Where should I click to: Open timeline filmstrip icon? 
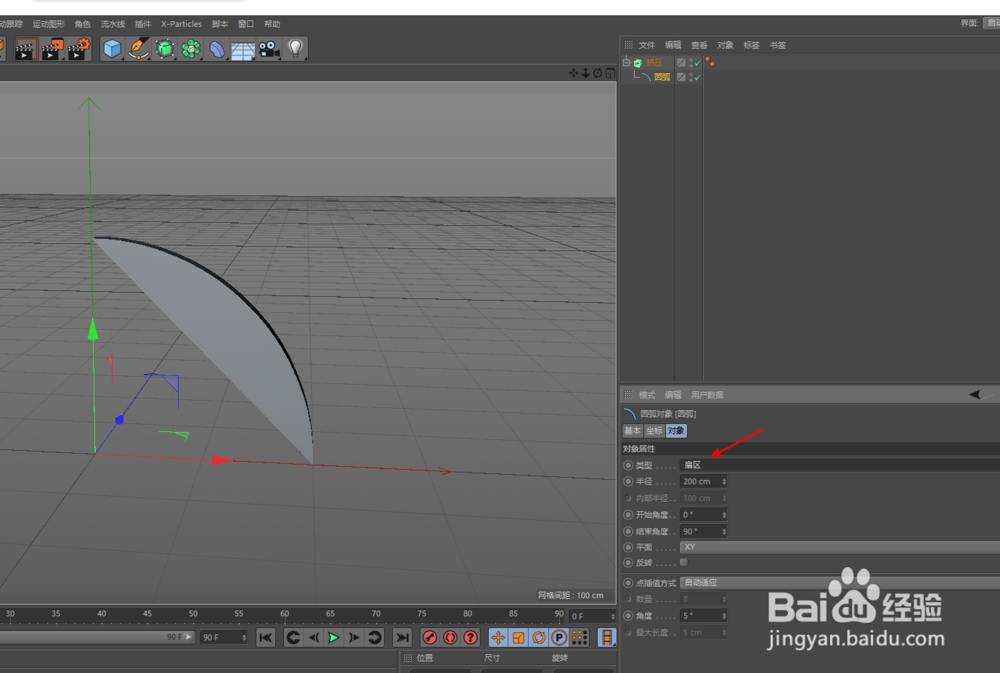click(x=607, y=637)
